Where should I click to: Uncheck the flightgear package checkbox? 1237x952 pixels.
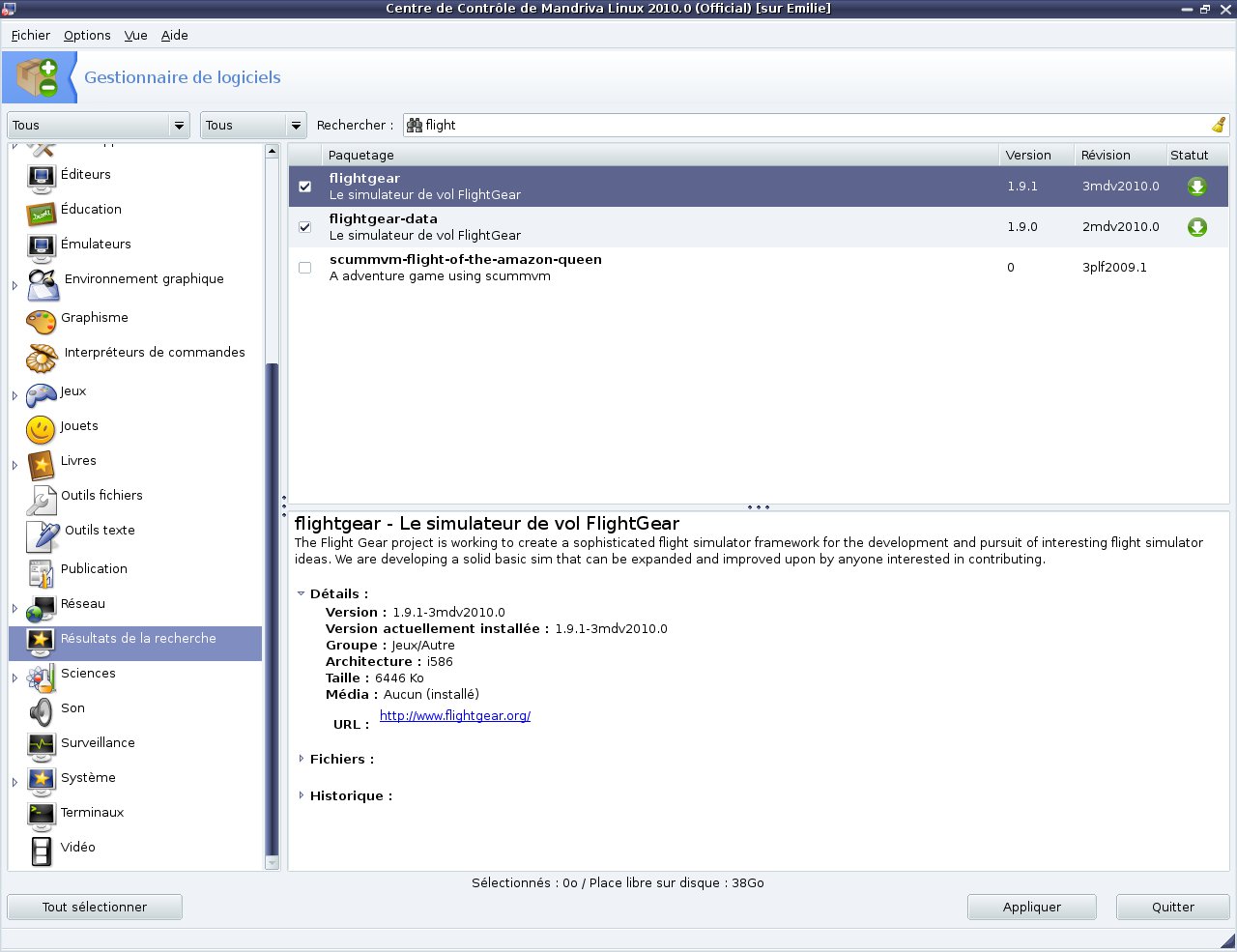coord(305,187)
